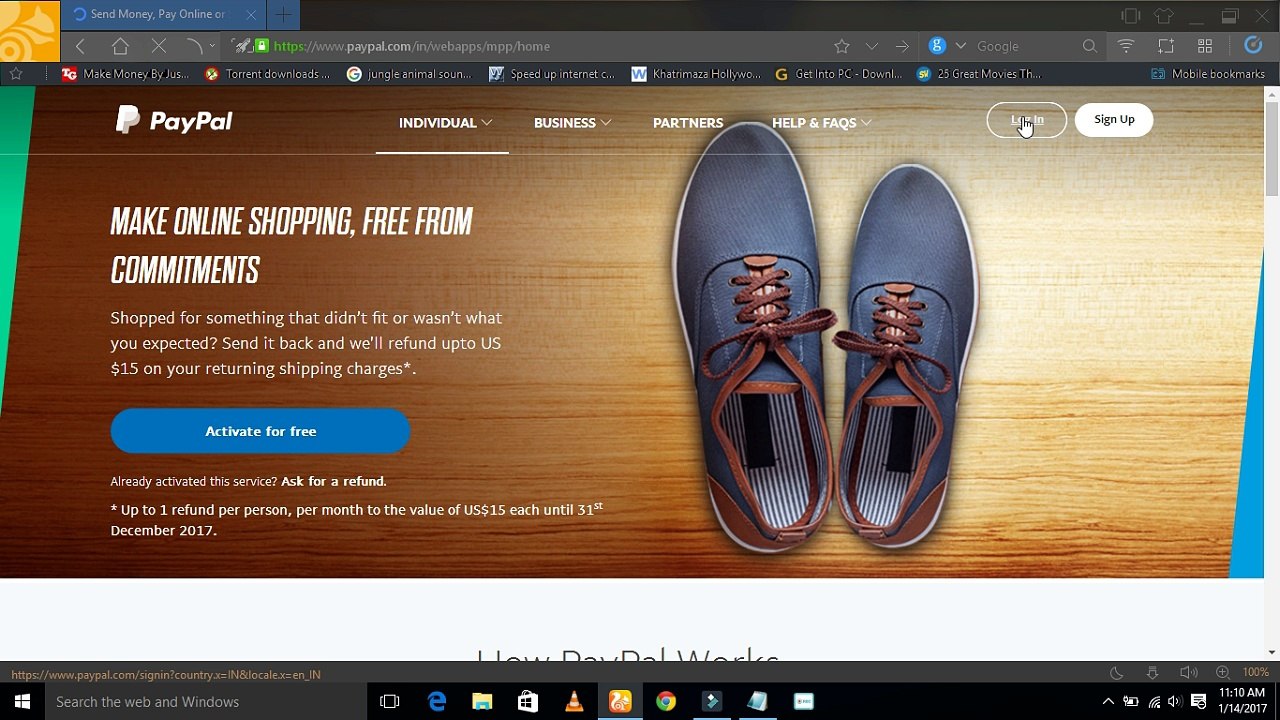Click the screenshot capture icon in toolbar

click(1166, 46)
